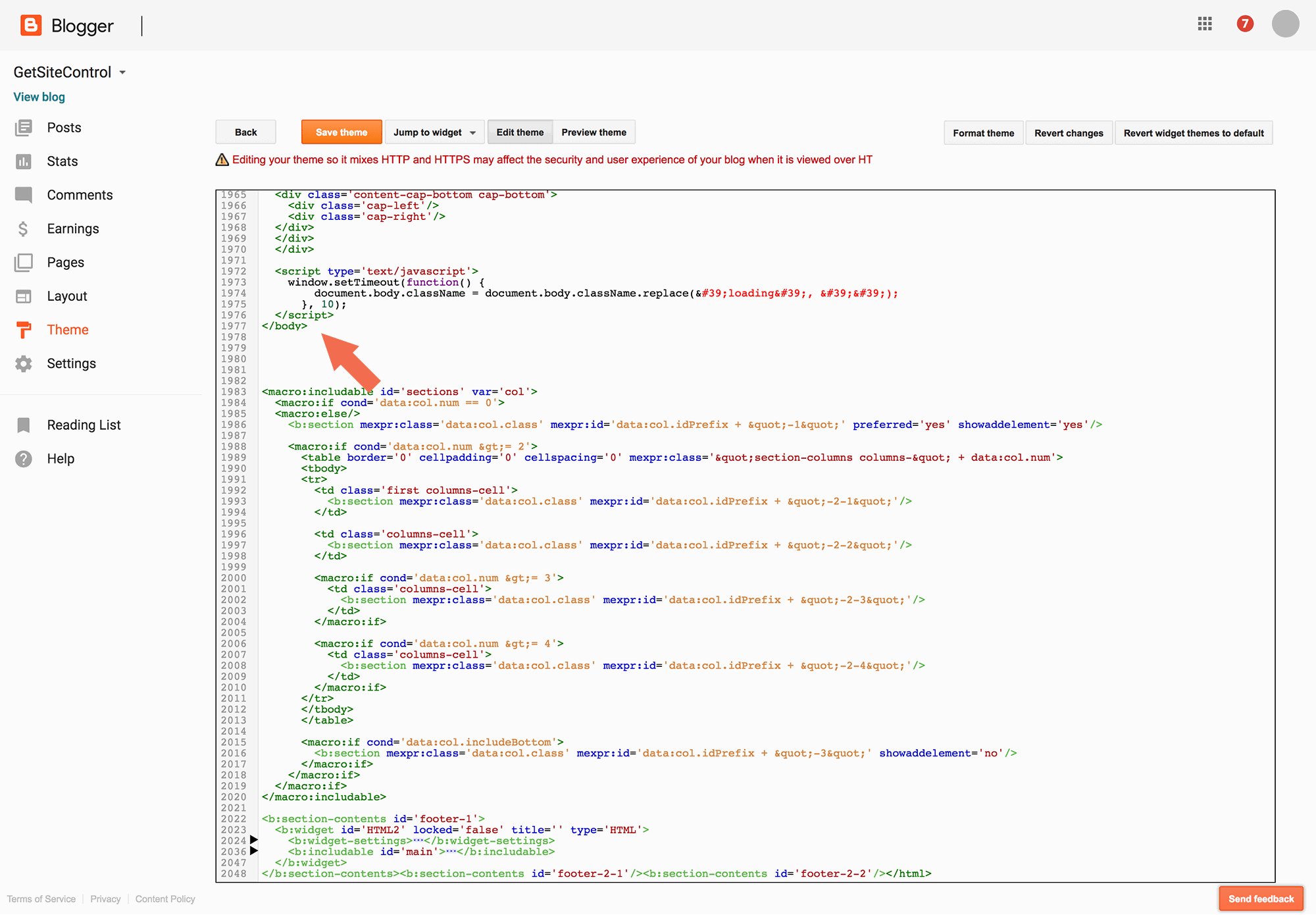
Task: Select the Edit theme tab
Action: [x=520, y=132]
